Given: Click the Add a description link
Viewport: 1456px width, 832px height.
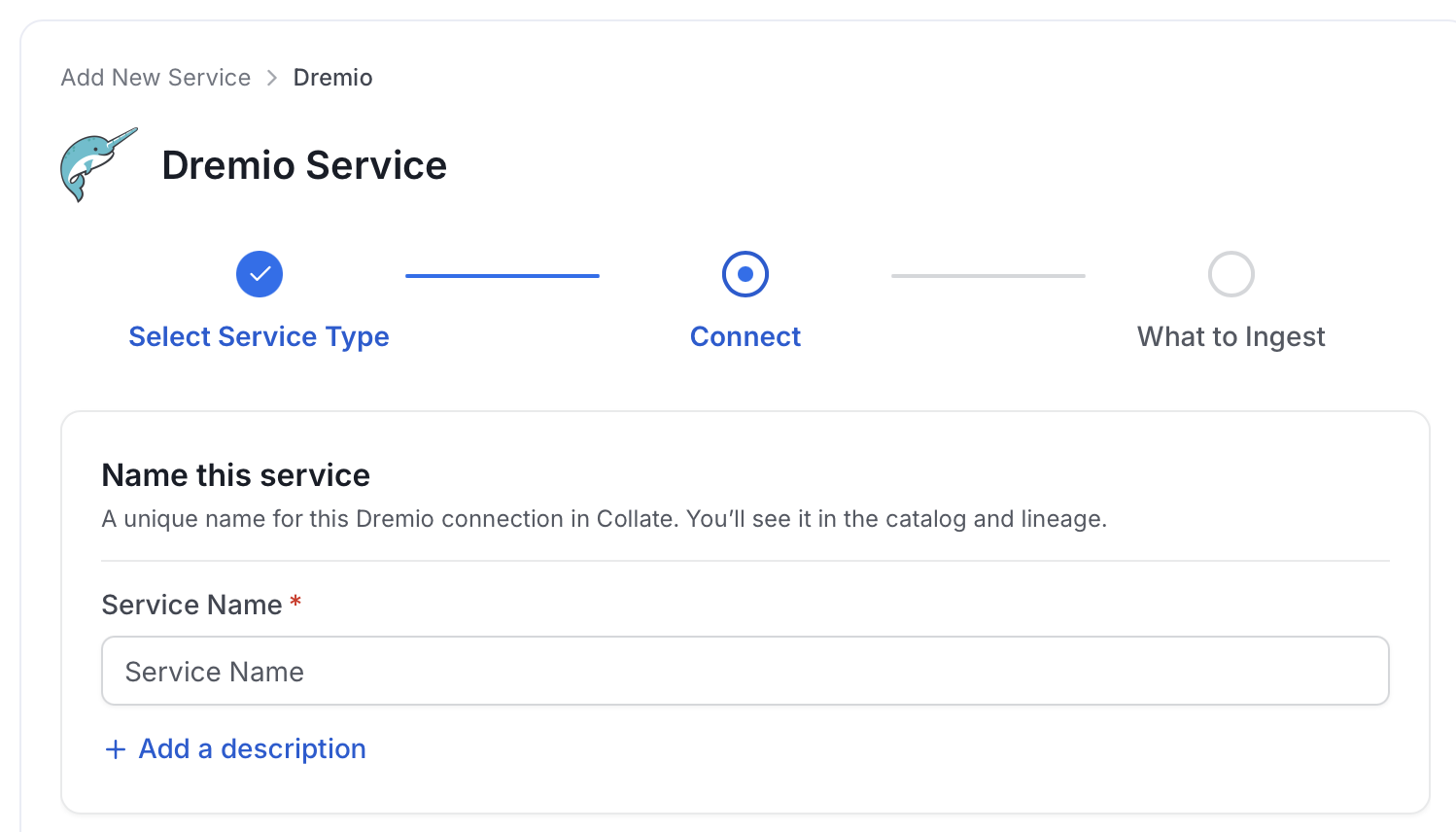Looking at the screenshot, I should (252, 748).
